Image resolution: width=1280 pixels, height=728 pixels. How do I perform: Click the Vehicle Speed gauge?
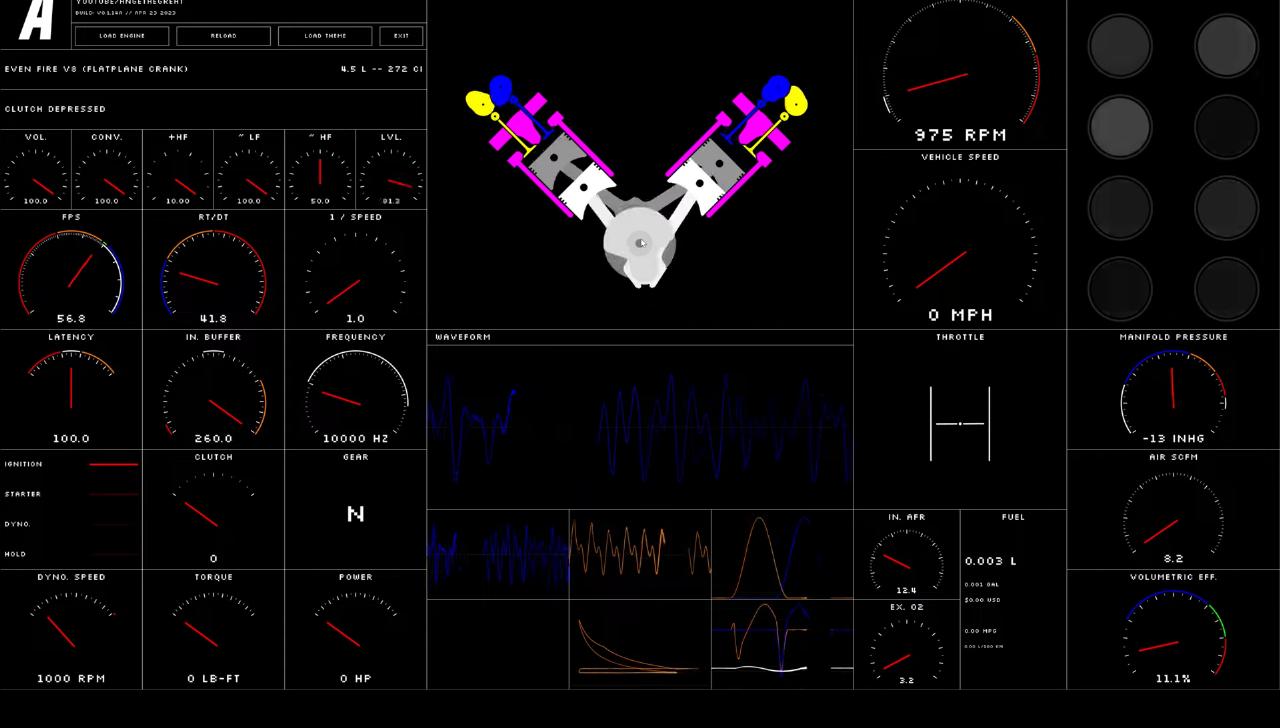coord(960,239)
